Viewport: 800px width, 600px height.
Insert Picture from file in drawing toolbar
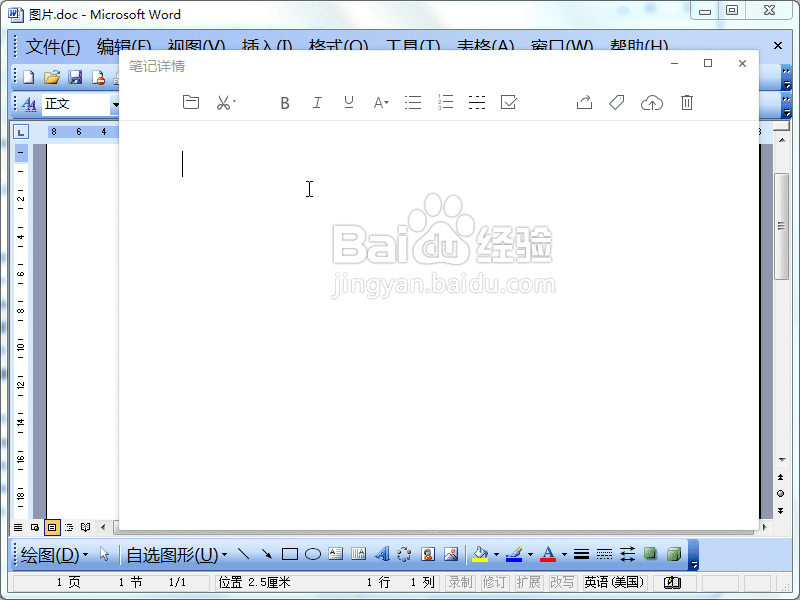451,554
